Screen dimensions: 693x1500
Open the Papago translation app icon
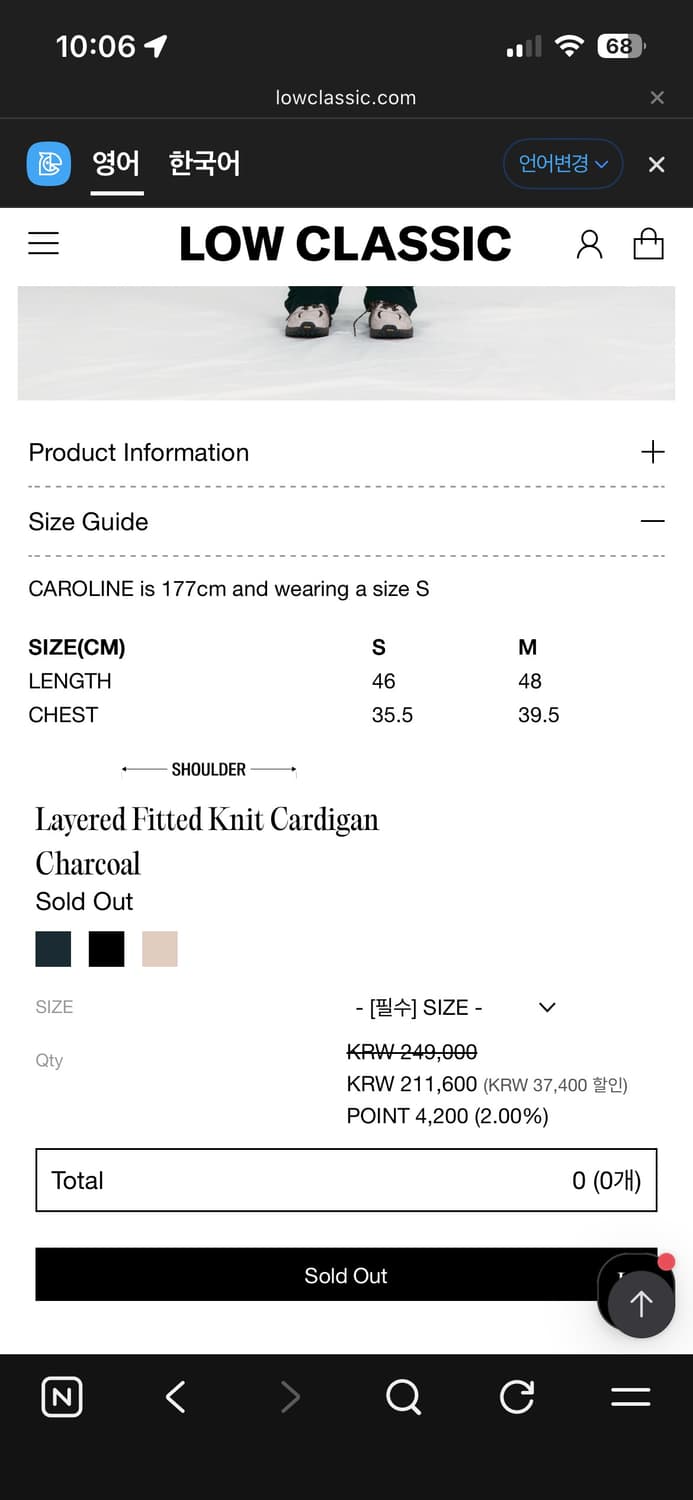pos(48,163)
